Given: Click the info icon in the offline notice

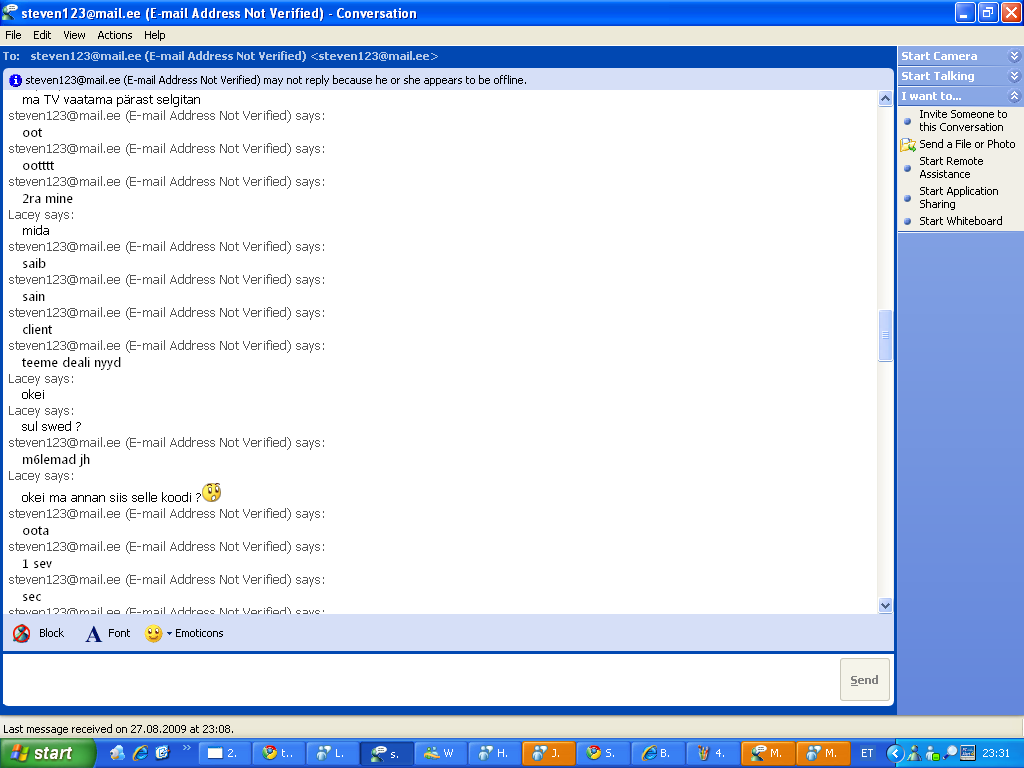Looking at the screenshot, I should 15,80.
